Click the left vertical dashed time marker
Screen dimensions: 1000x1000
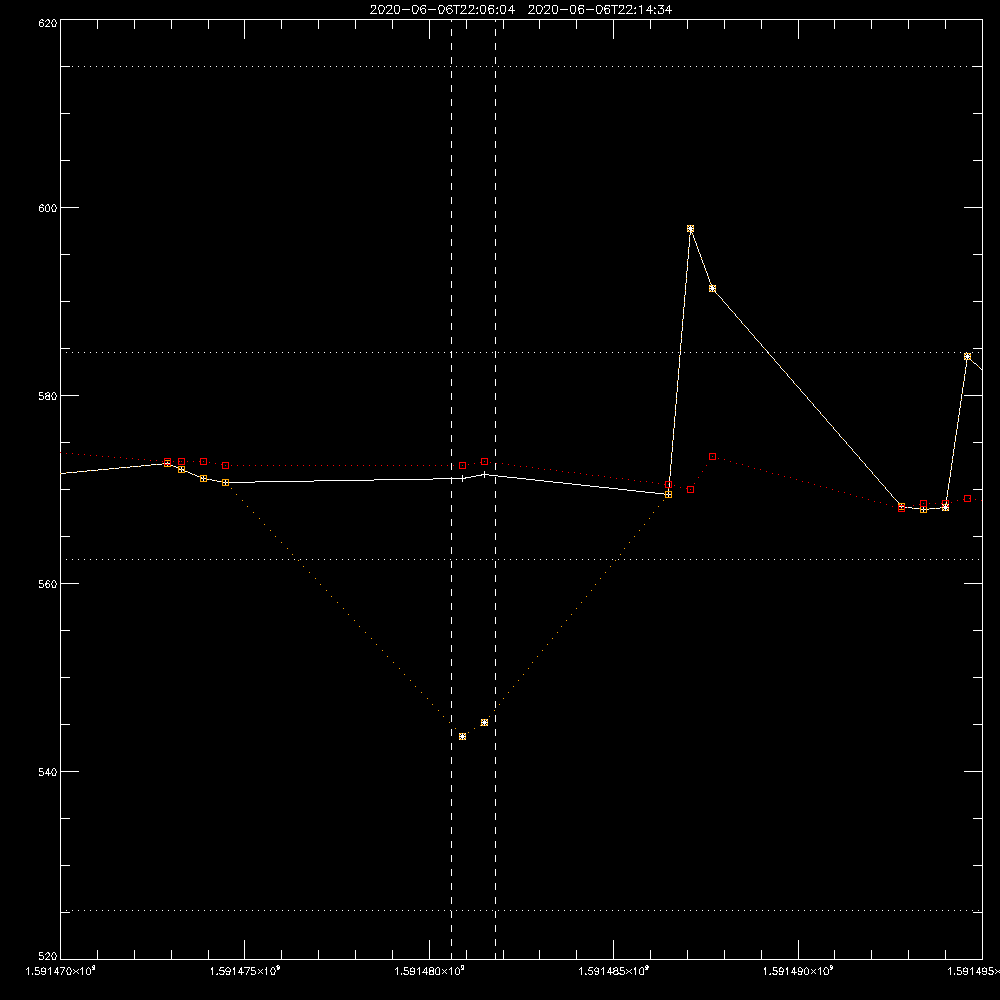(452, 489)
